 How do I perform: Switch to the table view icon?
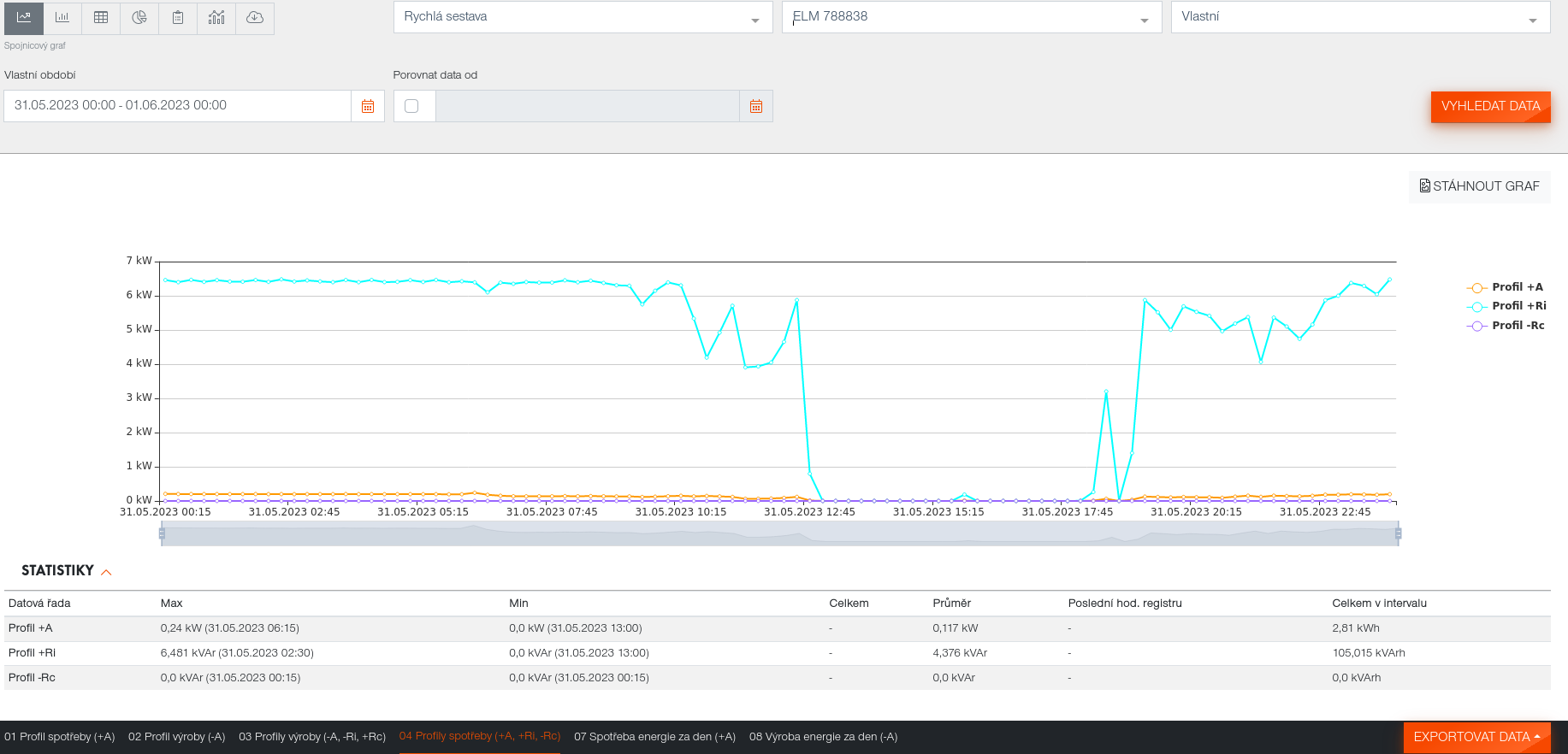101,17
